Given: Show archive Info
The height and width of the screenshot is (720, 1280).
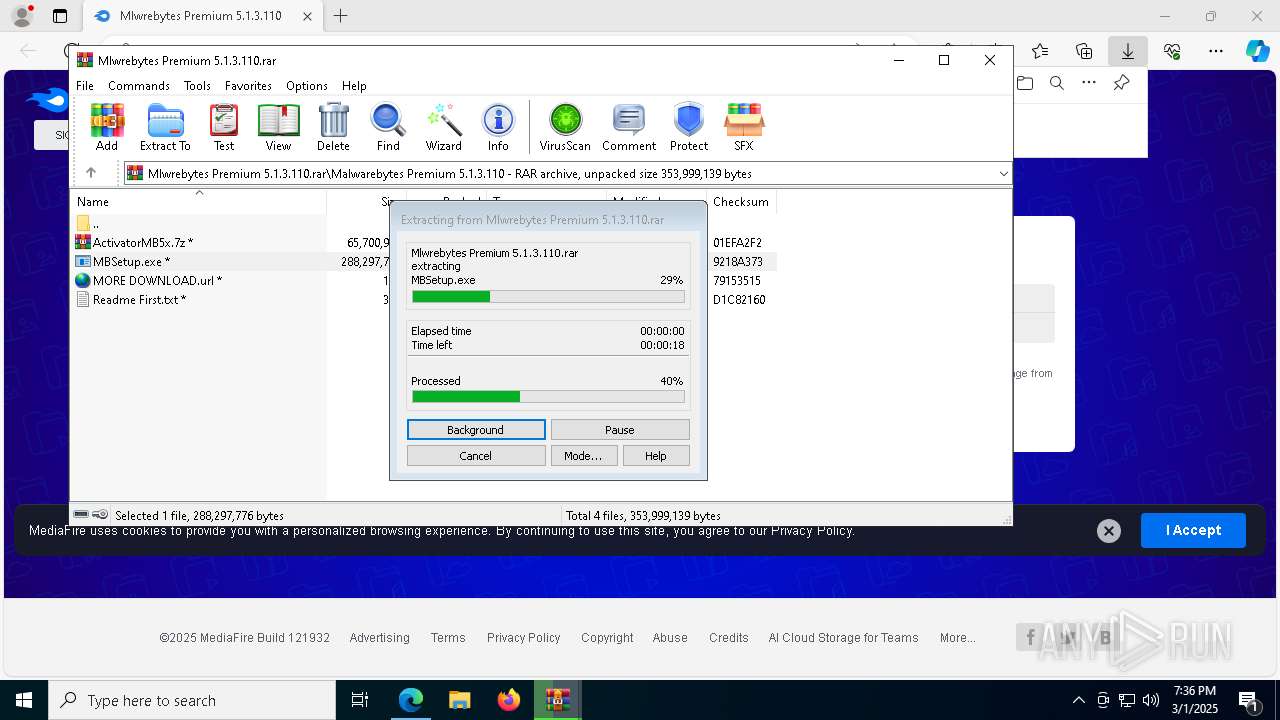Looking at the screenshot, I should coord(498,127).
